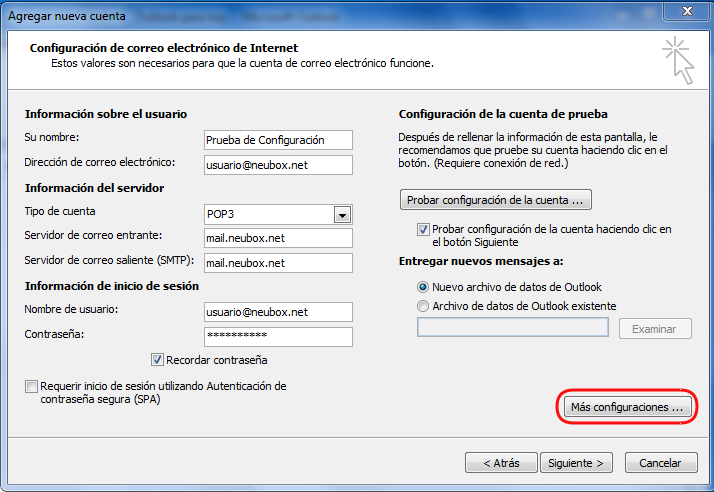Toggle the Recordar contraseña checkbox

[157, 360]
